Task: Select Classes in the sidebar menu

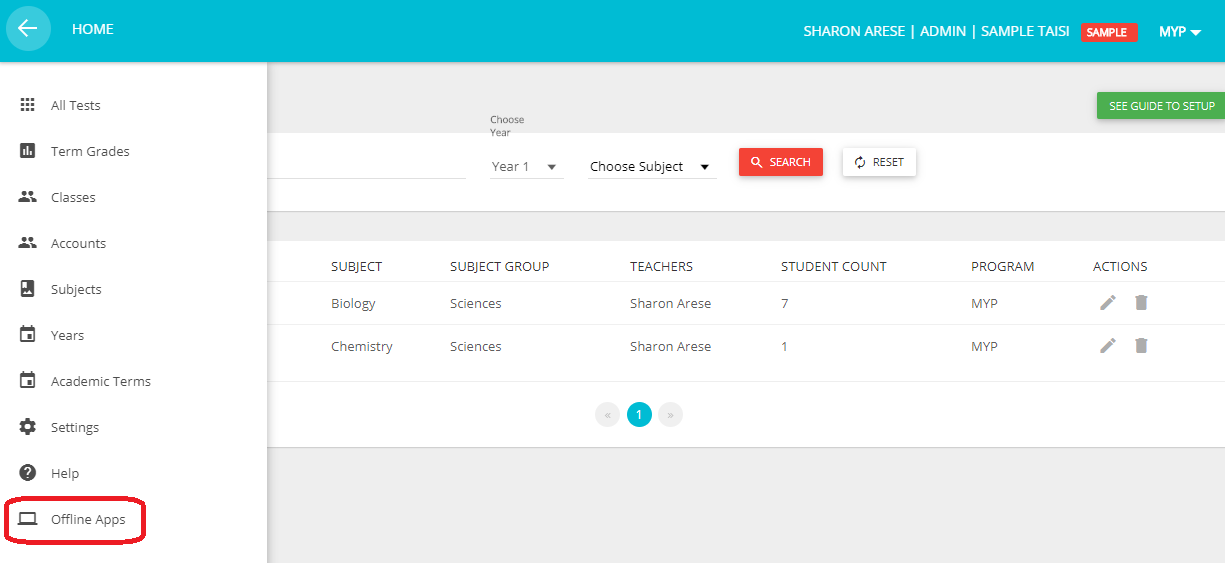Action: (x=73, y=197)
